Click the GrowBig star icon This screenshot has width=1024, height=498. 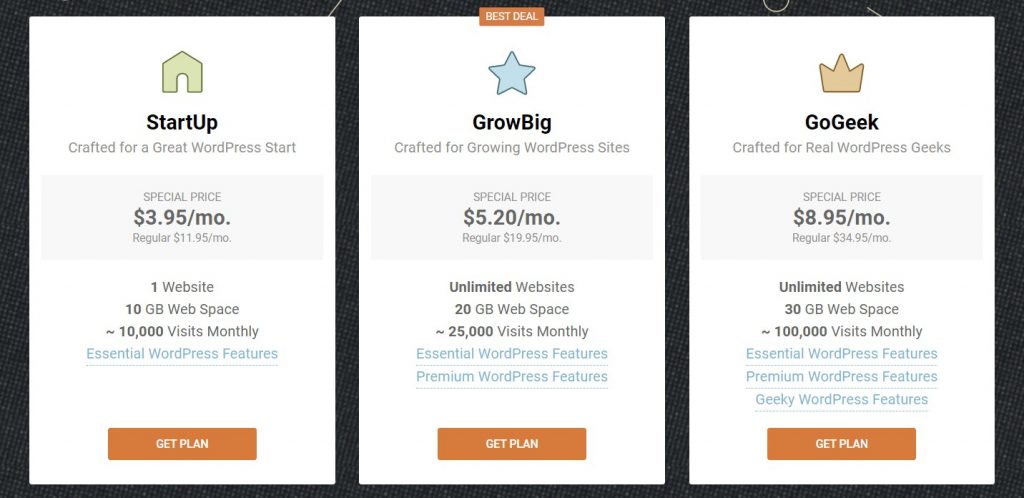point(512,73)
